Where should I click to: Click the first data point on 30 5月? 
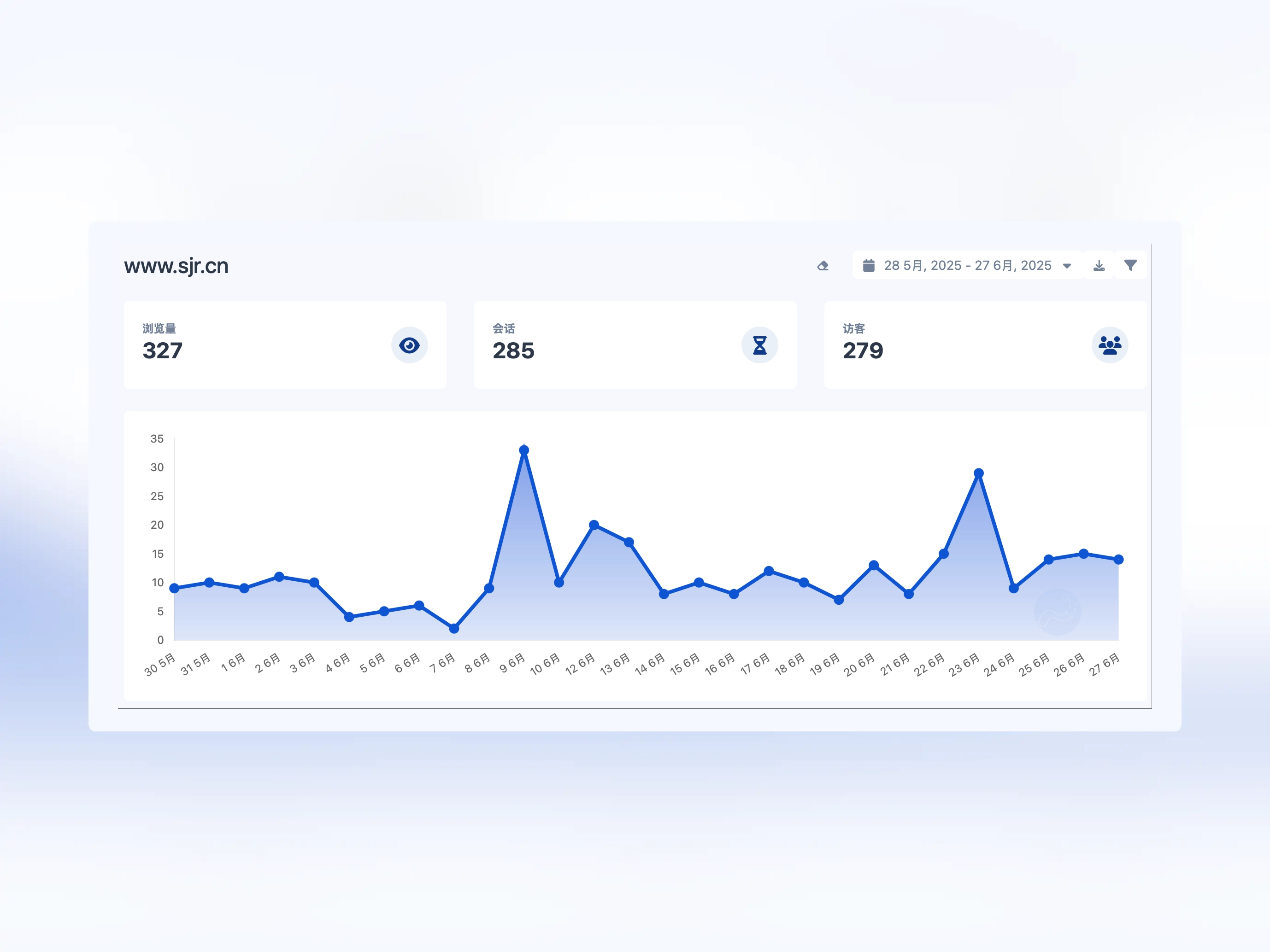[x=175, y=588]
